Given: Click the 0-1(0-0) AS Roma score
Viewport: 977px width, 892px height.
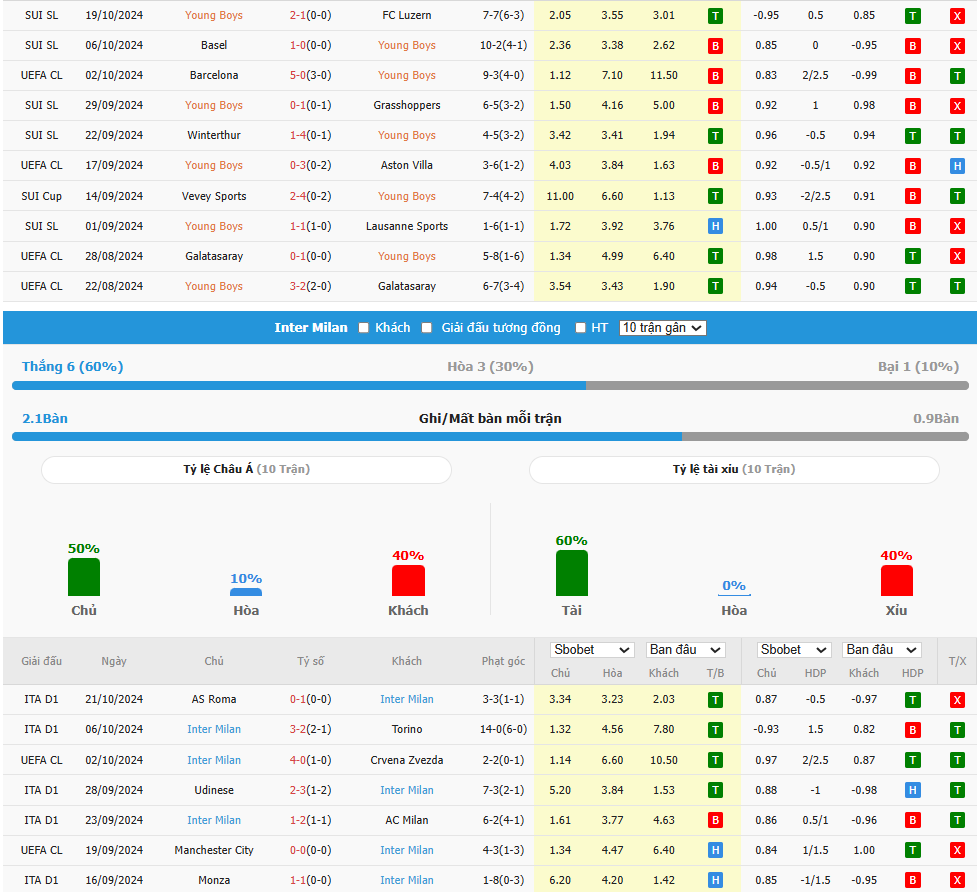Looking at the screenshot, I should [x=310, y=699].
